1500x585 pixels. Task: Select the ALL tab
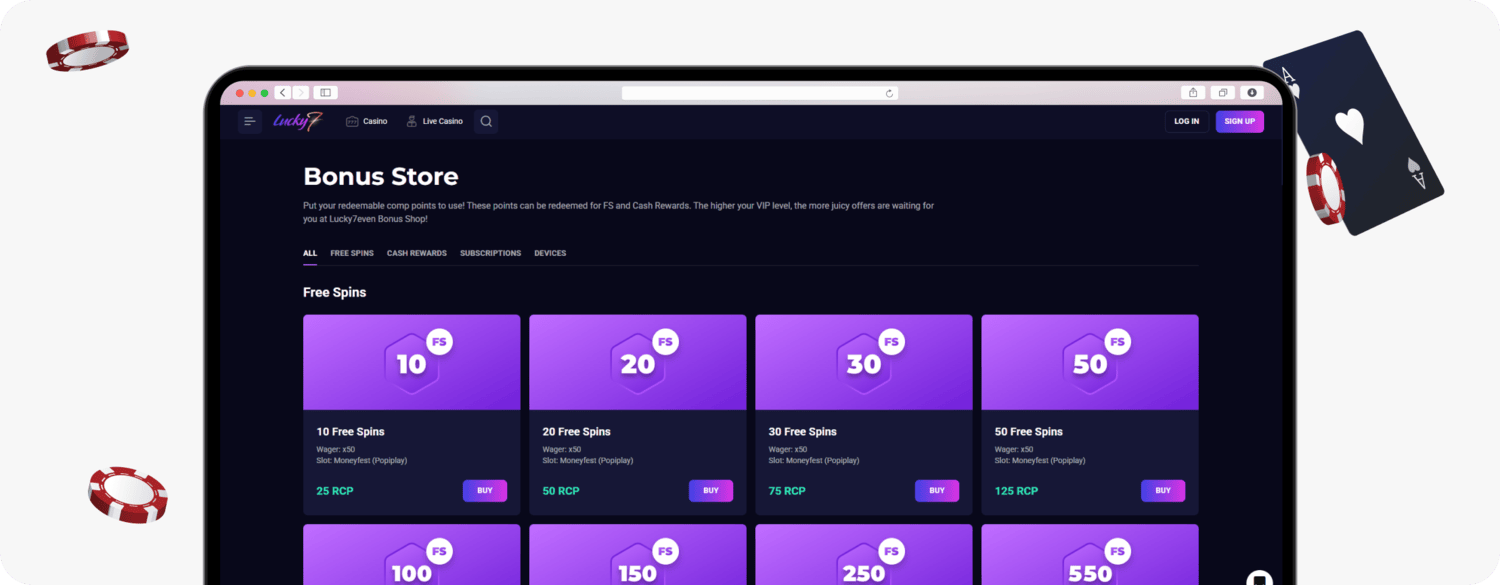[310, 253]
